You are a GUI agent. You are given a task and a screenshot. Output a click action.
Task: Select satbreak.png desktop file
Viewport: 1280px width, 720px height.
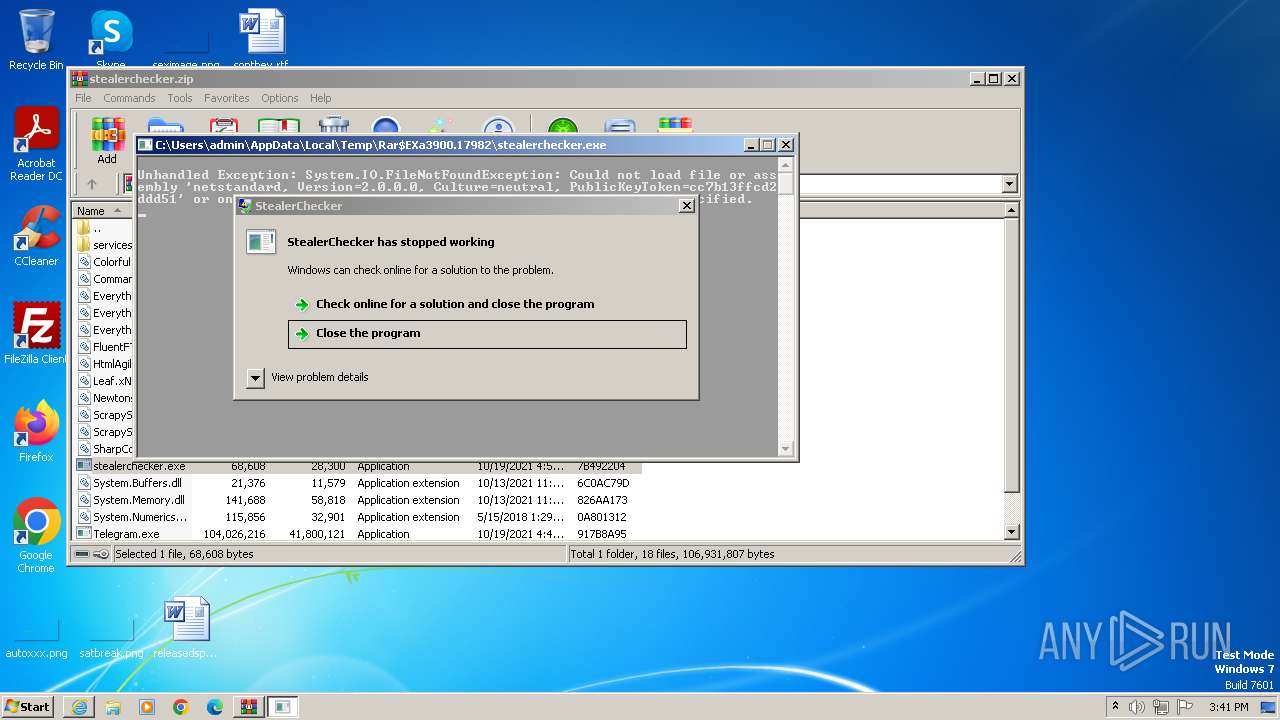pos(111,638)
